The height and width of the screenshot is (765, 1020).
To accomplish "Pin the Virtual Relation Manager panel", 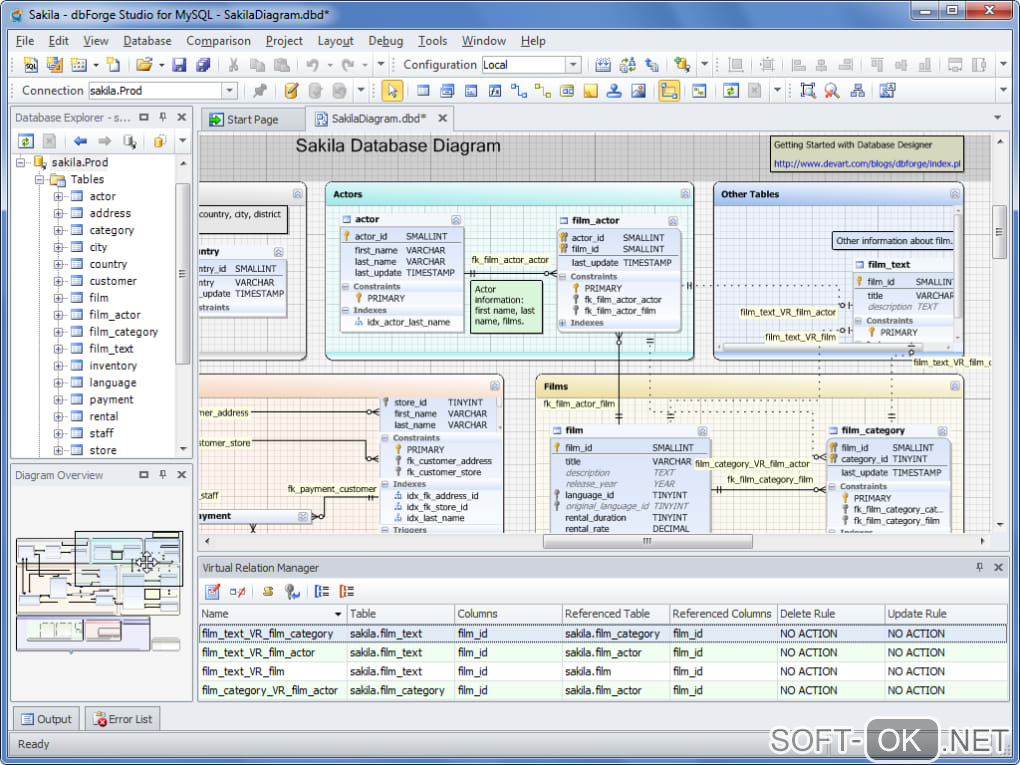I will pyautogui.click(x=979, y=567).
